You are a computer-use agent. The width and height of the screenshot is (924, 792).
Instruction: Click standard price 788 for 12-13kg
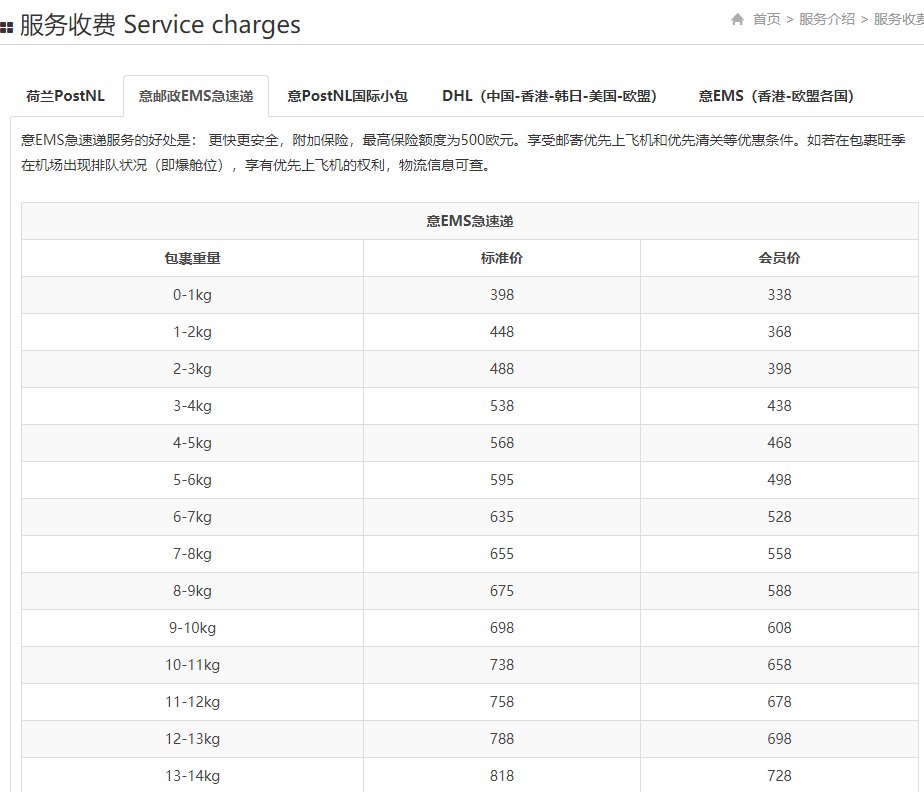tap(501, 739)
